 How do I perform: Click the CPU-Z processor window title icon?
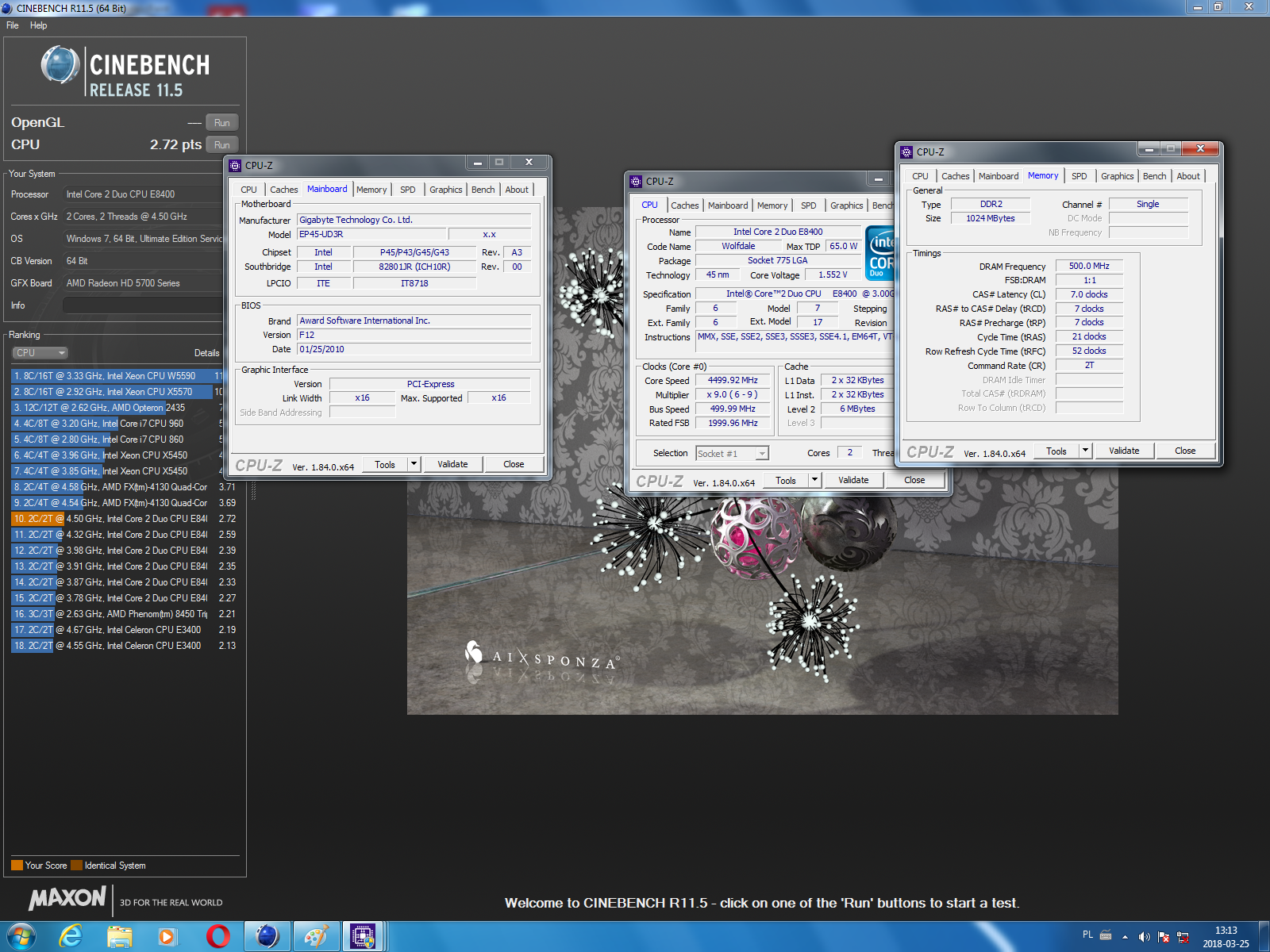point(636,182)
